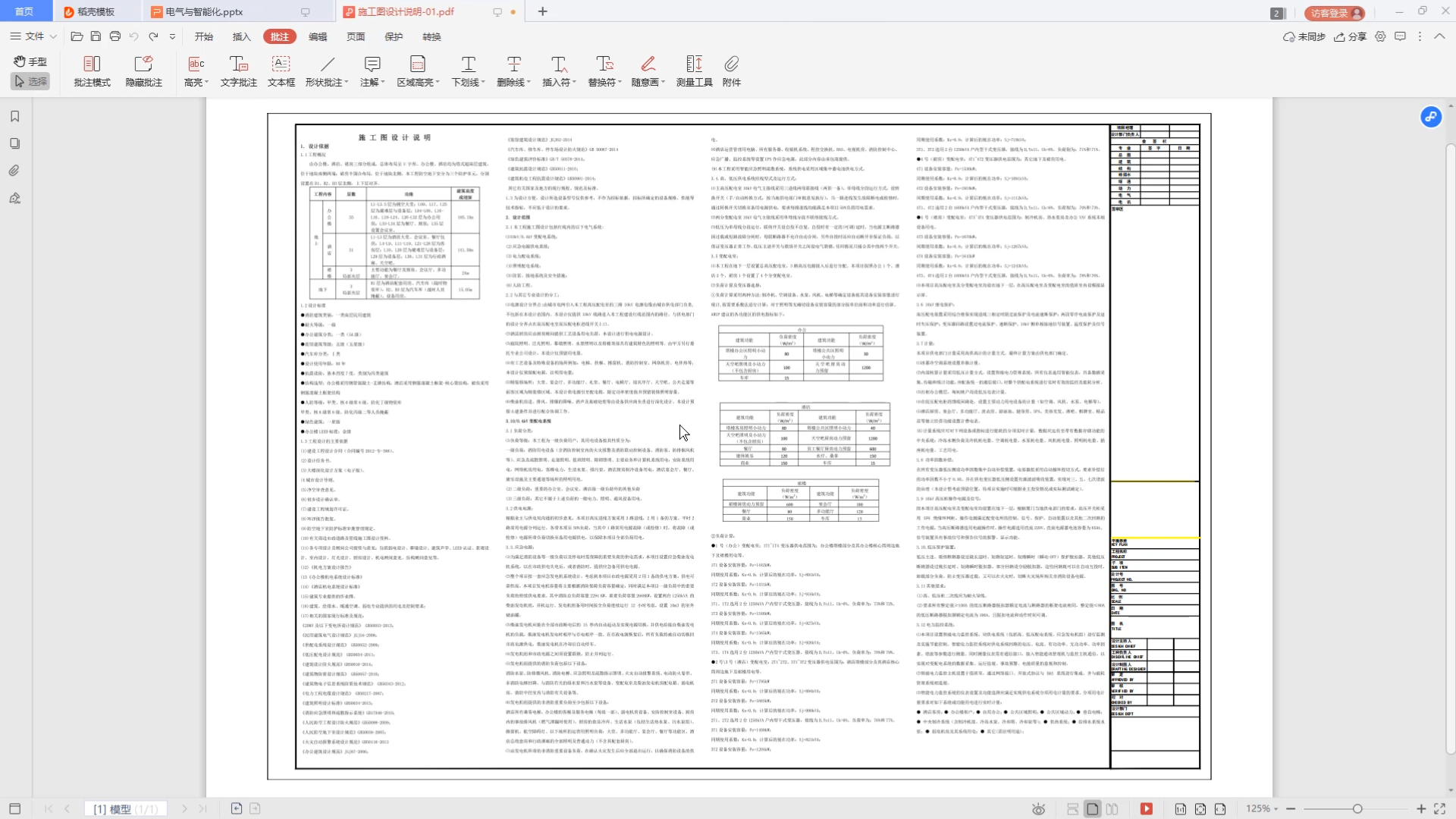
Task: Open the attachments paperclip sidebar panel
Action: click(x=14, y=171)
